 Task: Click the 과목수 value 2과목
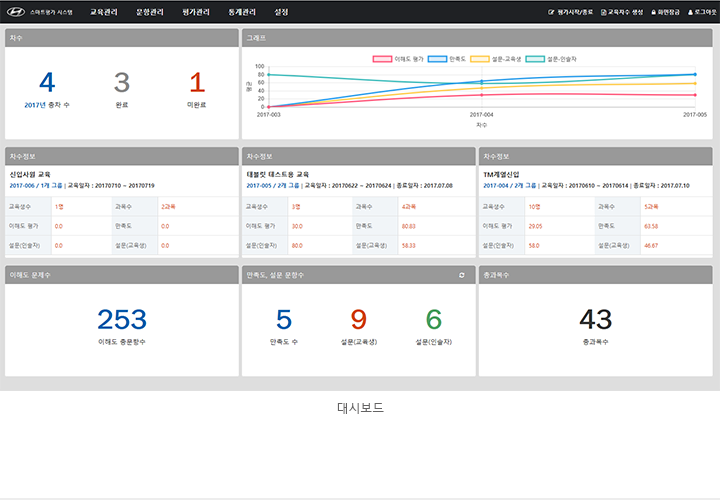(x=168, y=207)
